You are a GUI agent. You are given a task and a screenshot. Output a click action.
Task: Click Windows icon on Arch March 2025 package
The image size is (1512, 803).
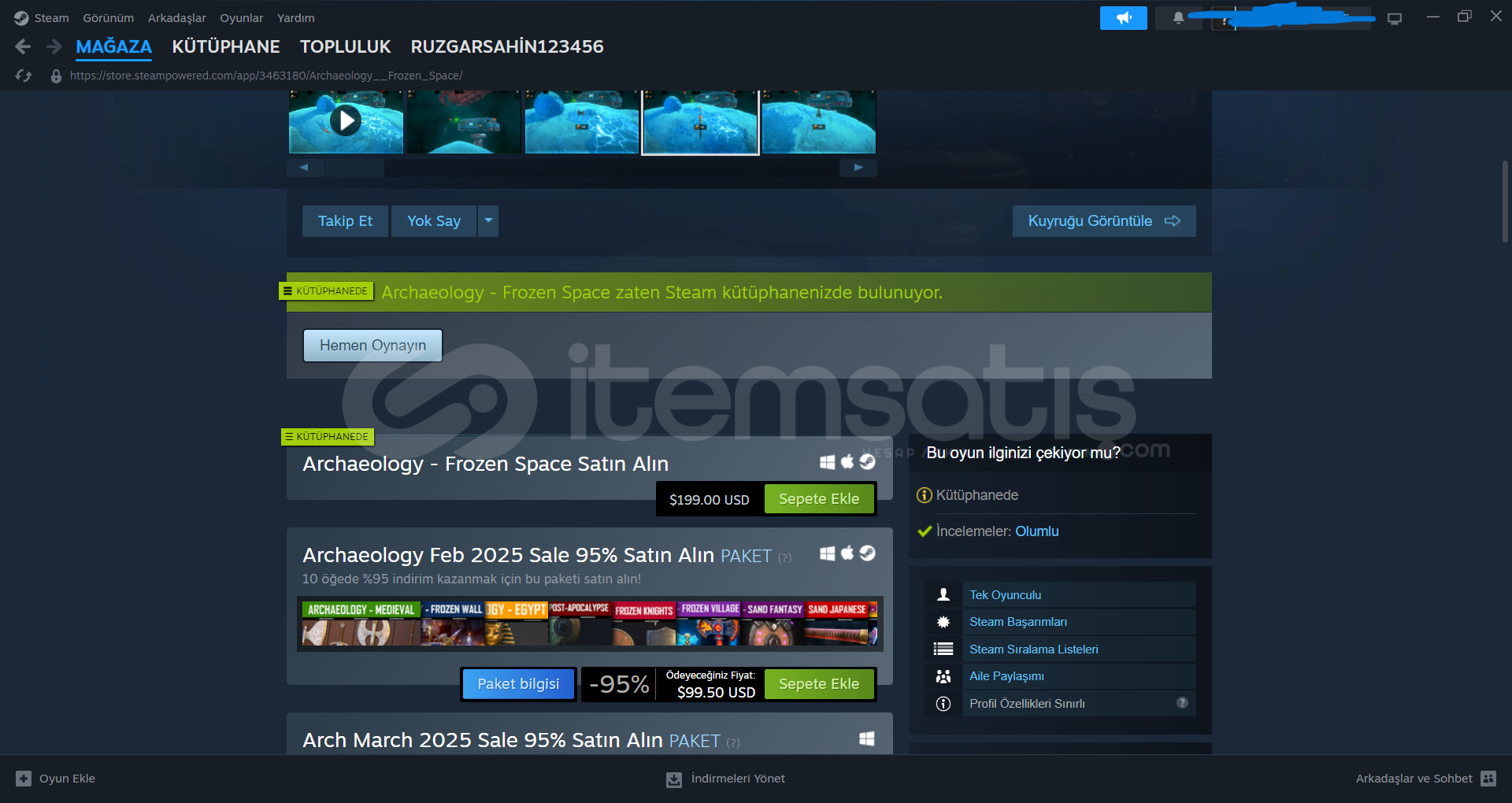(867, 738)
